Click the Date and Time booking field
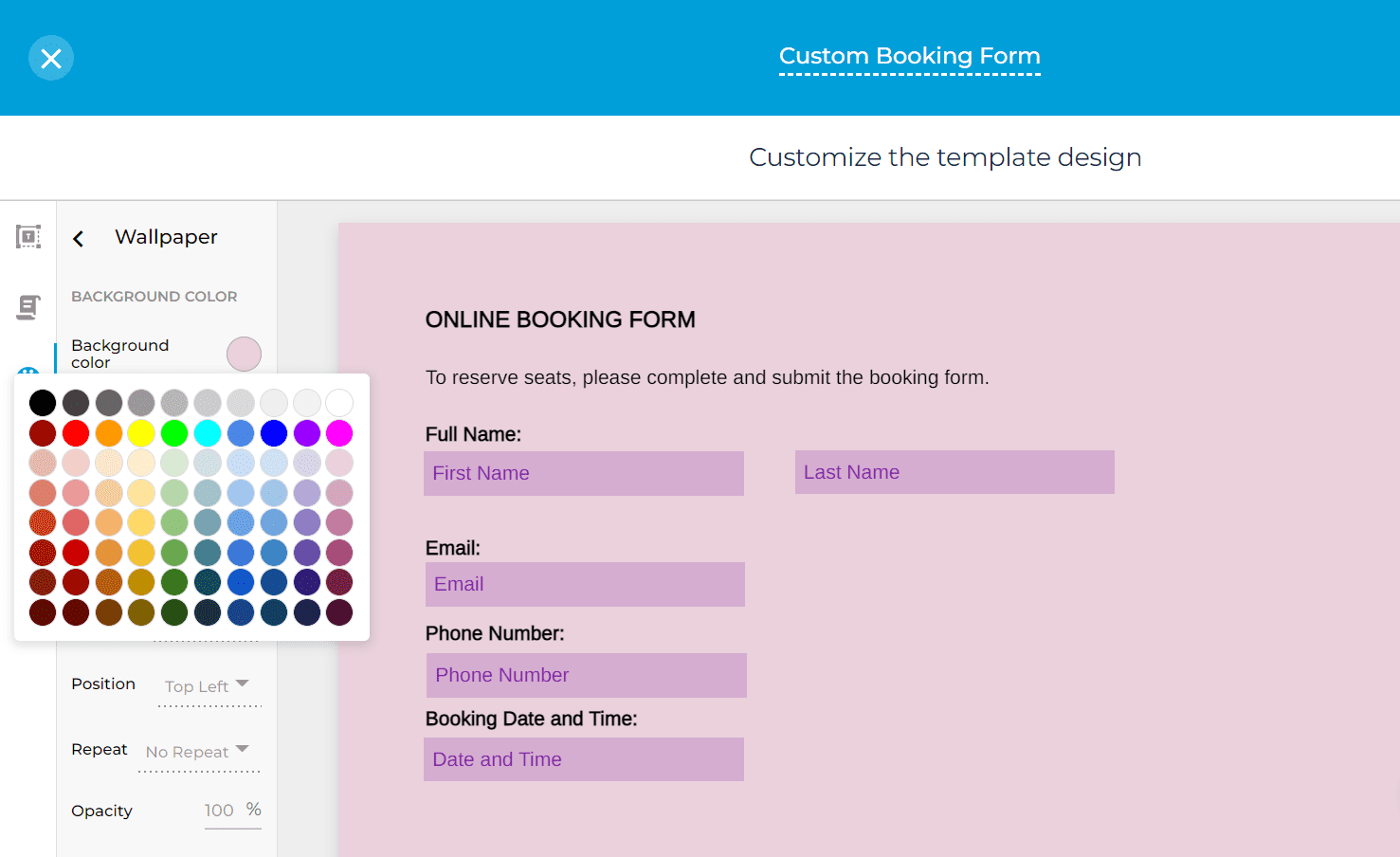Image resolution: width=1400 pixels, height=857 pixels. pyautogui.click(x=583, y=758)
